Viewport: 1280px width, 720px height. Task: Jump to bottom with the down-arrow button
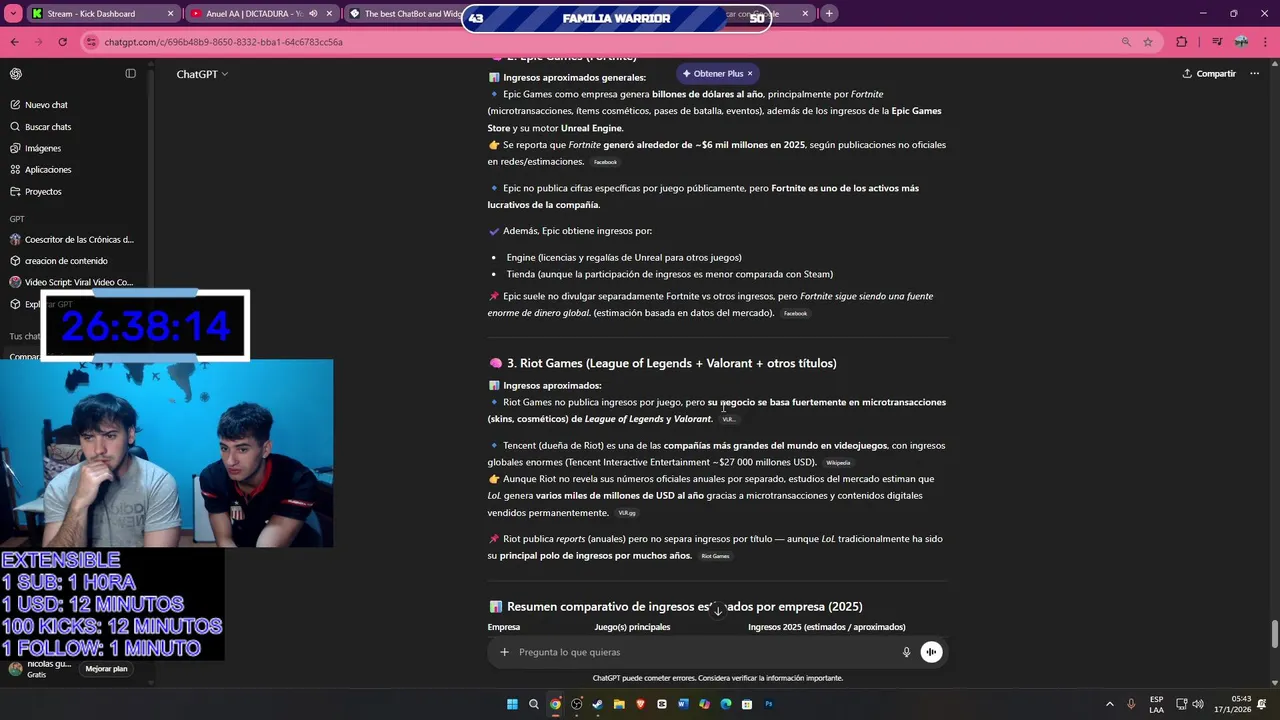pos(717,610)
